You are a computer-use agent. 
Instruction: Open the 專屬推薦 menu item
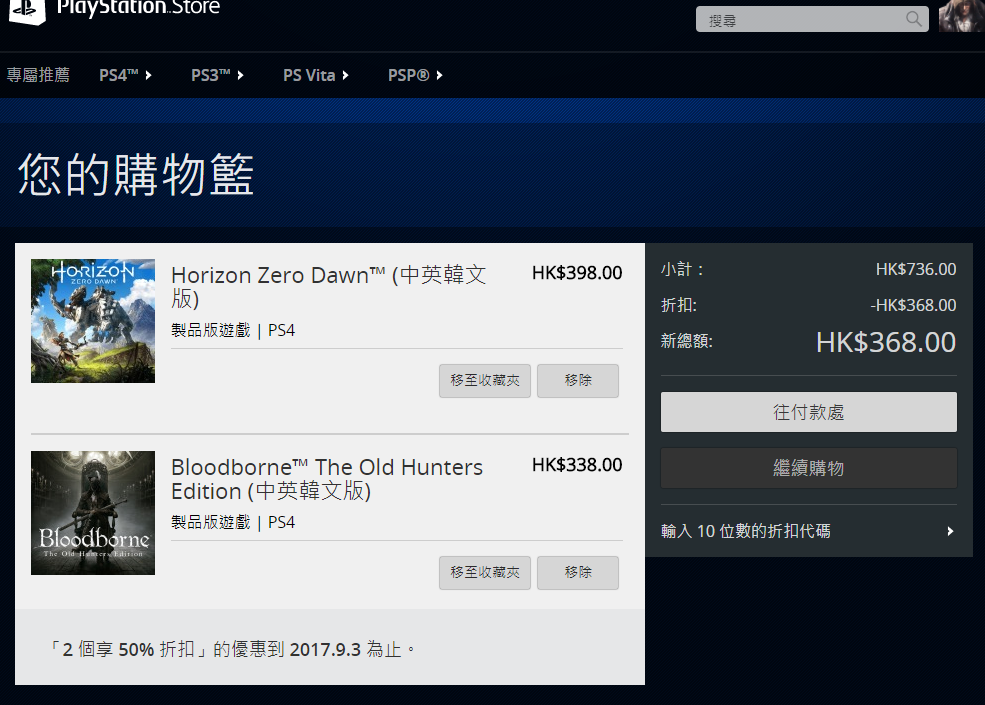click(x=38, y=75)
